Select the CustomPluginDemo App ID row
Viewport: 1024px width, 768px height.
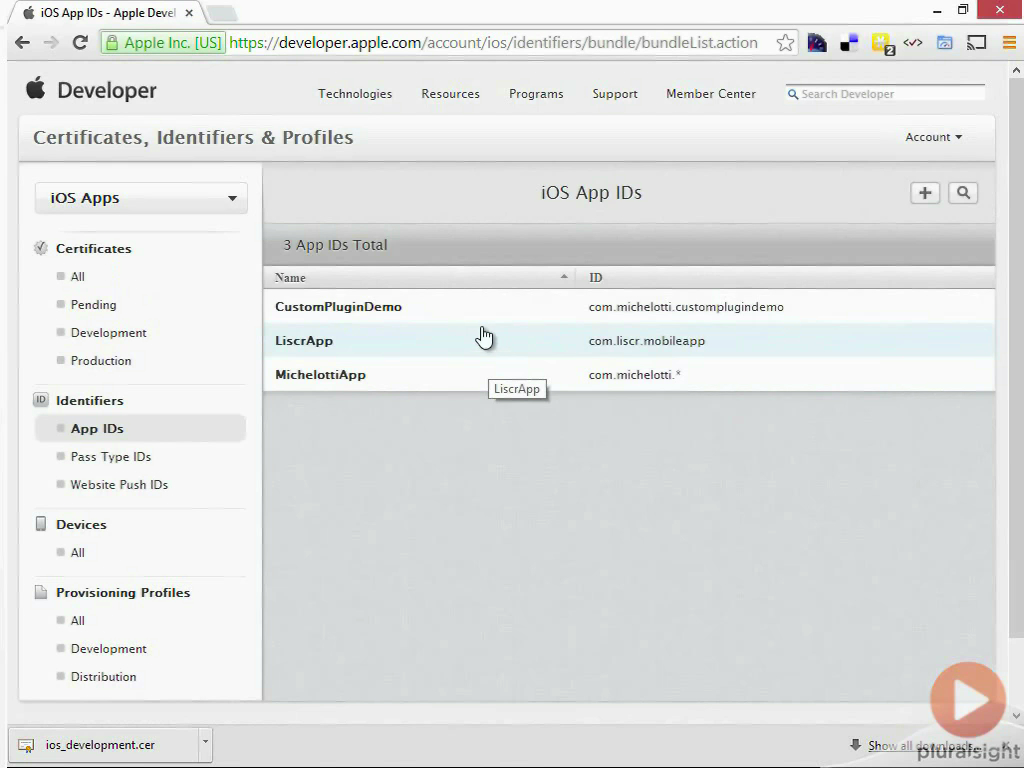coord(629,306)
